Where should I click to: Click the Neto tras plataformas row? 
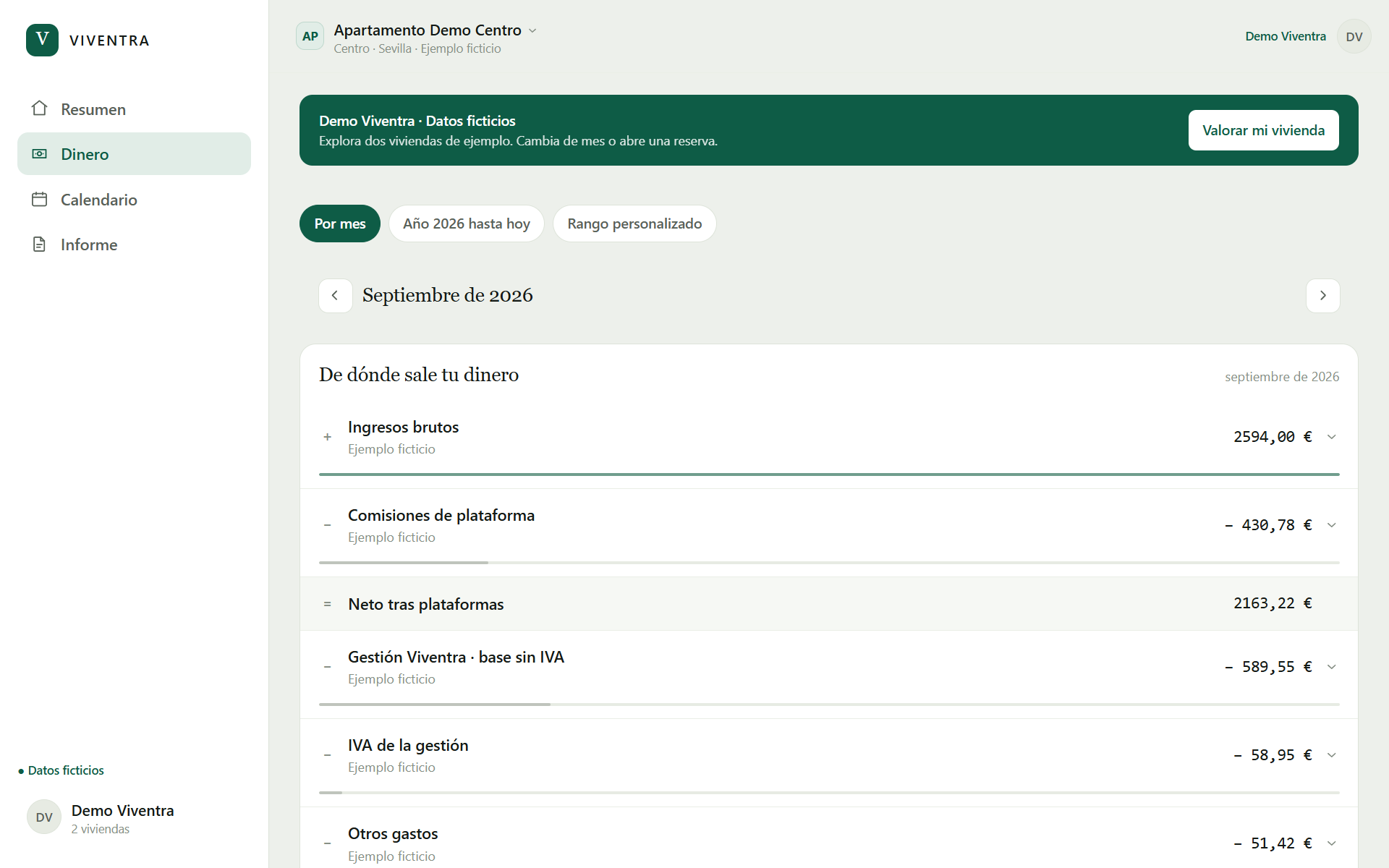coord(829,604)
